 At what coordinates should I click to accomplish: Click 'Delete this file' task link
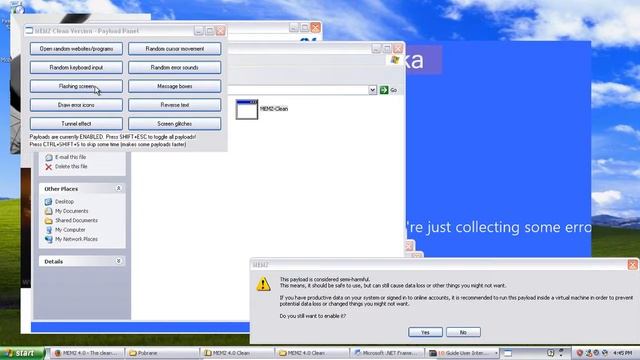click(x=71, y=167)
